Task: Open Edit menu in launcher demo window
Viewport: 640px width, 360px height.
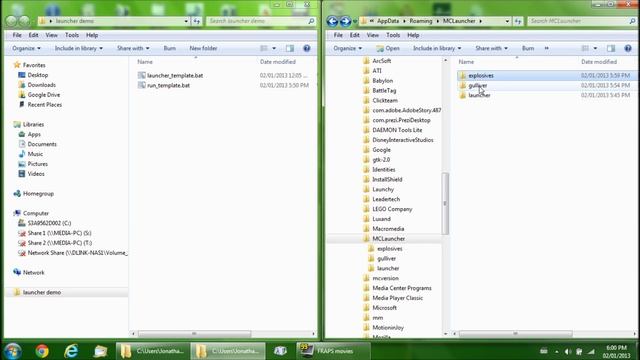Action: point(33,35)
